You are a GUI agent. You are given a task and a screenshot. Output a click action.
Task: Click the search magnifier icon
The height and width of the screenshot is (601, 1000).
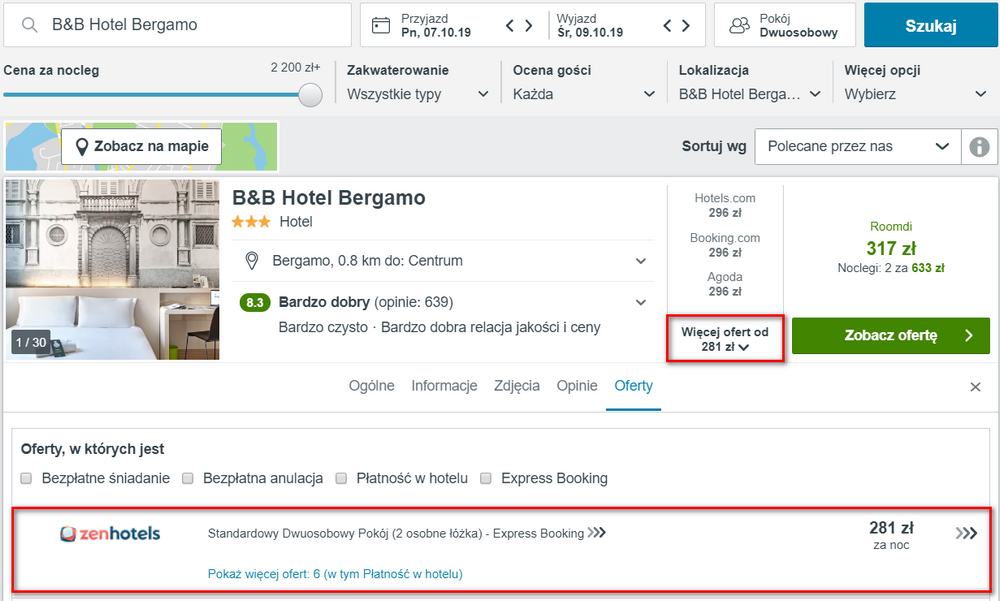pos(29,25)
